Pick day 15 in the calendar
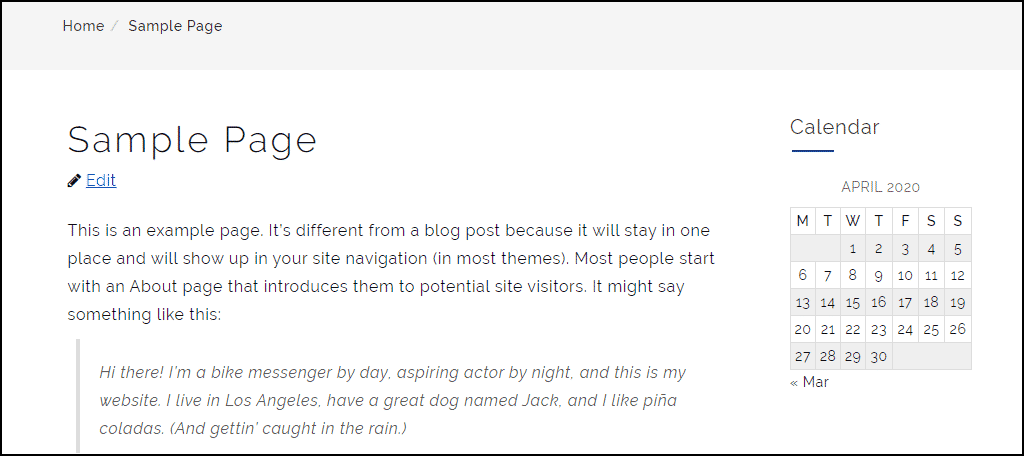This screenshot has height=456, width=1024. pos(853,302)
